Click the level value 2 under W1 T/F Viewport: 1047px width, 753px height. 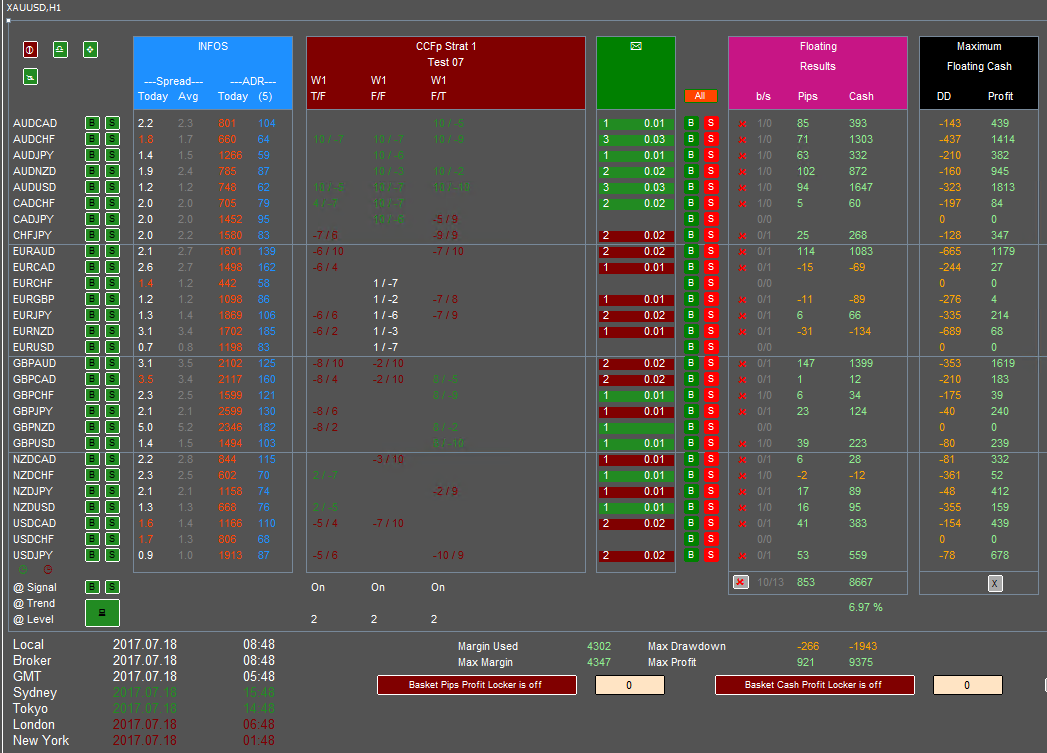[x=314, y=619]
